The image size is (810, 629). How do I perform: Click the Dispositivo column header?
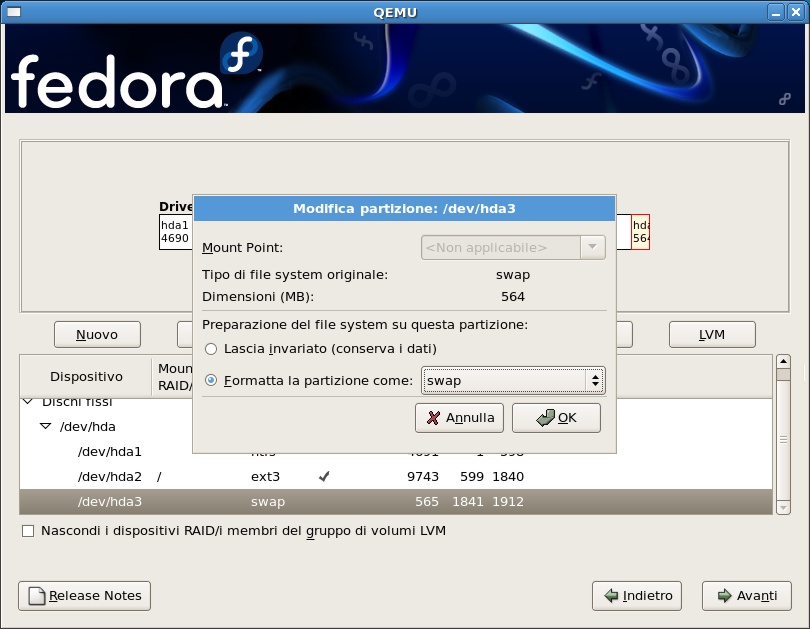click(x=86, y=376)
